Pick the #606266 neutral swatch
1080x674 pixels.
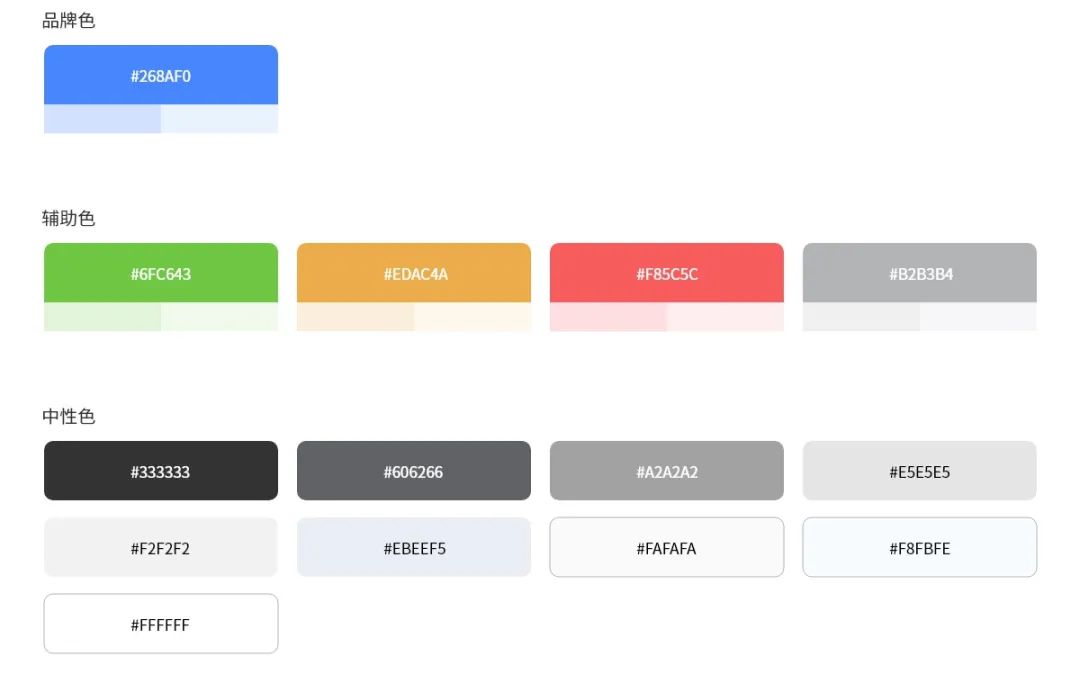tap(414, 471)
